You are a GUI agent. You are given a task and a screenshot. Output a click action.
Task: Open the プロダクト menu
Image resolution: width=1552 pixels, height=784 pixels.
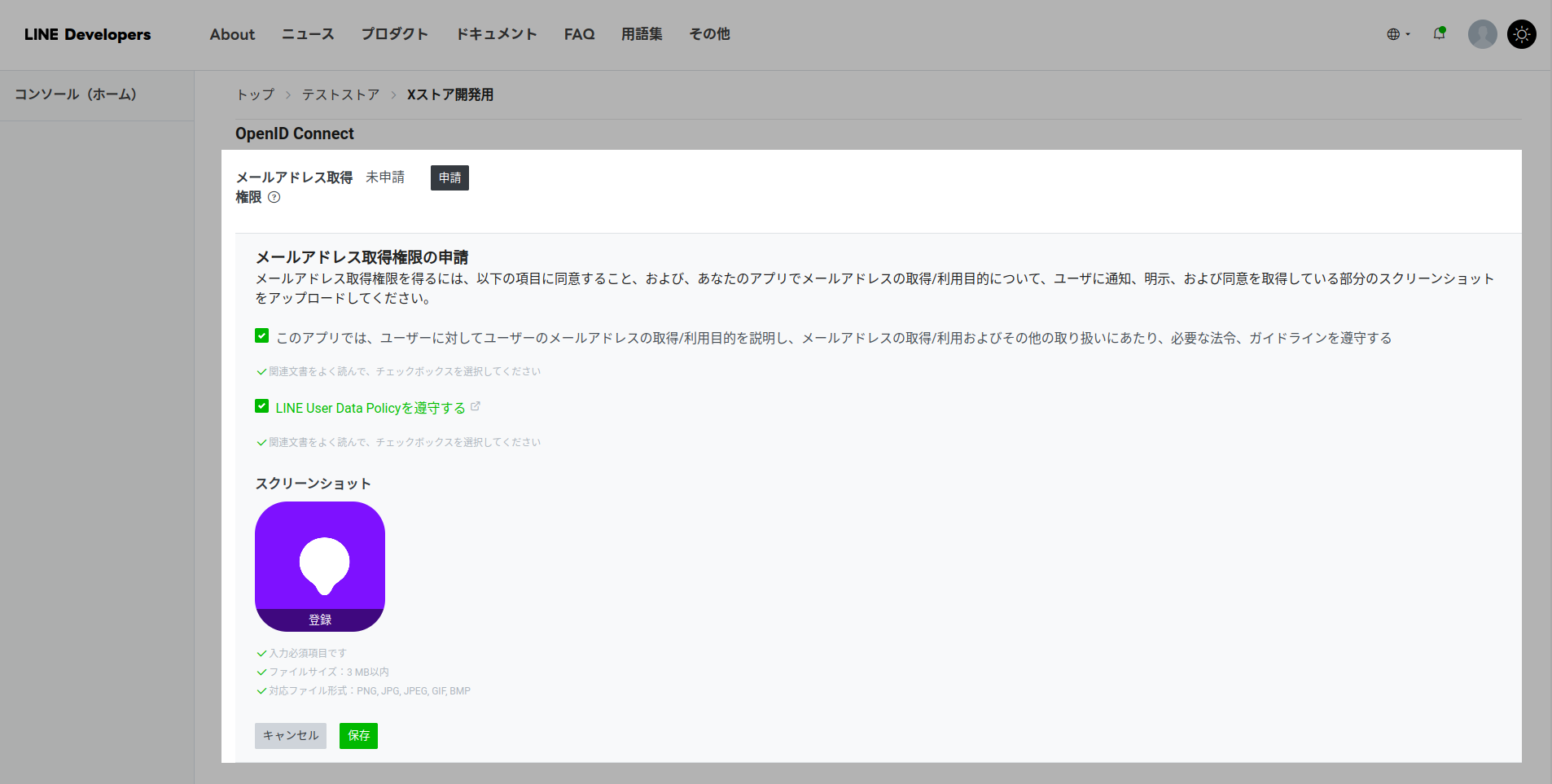[x=394, y=34]
